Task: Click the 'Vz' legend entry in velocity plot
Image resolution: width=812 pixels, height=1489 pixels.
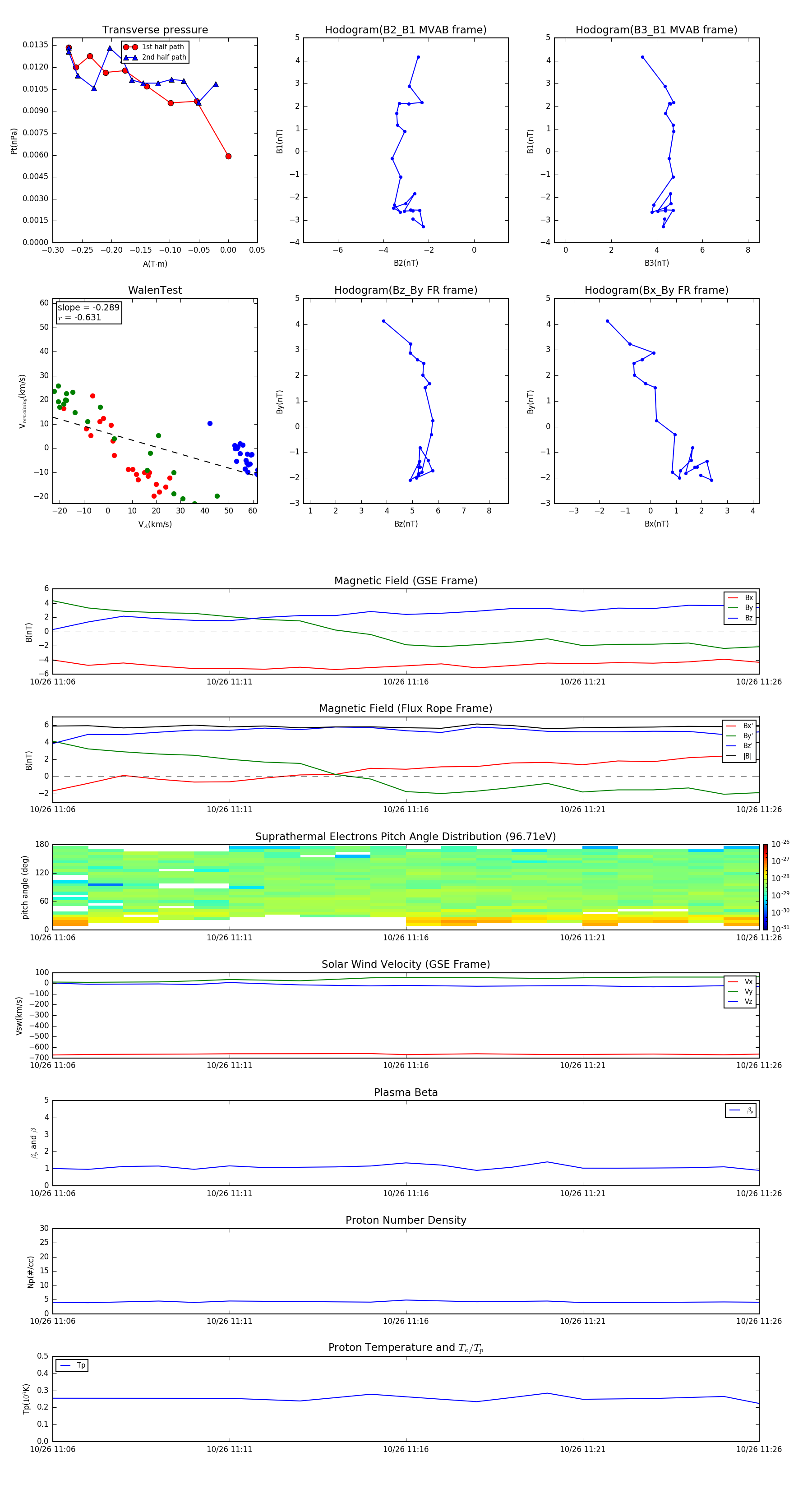Action: click(740, 1001)
